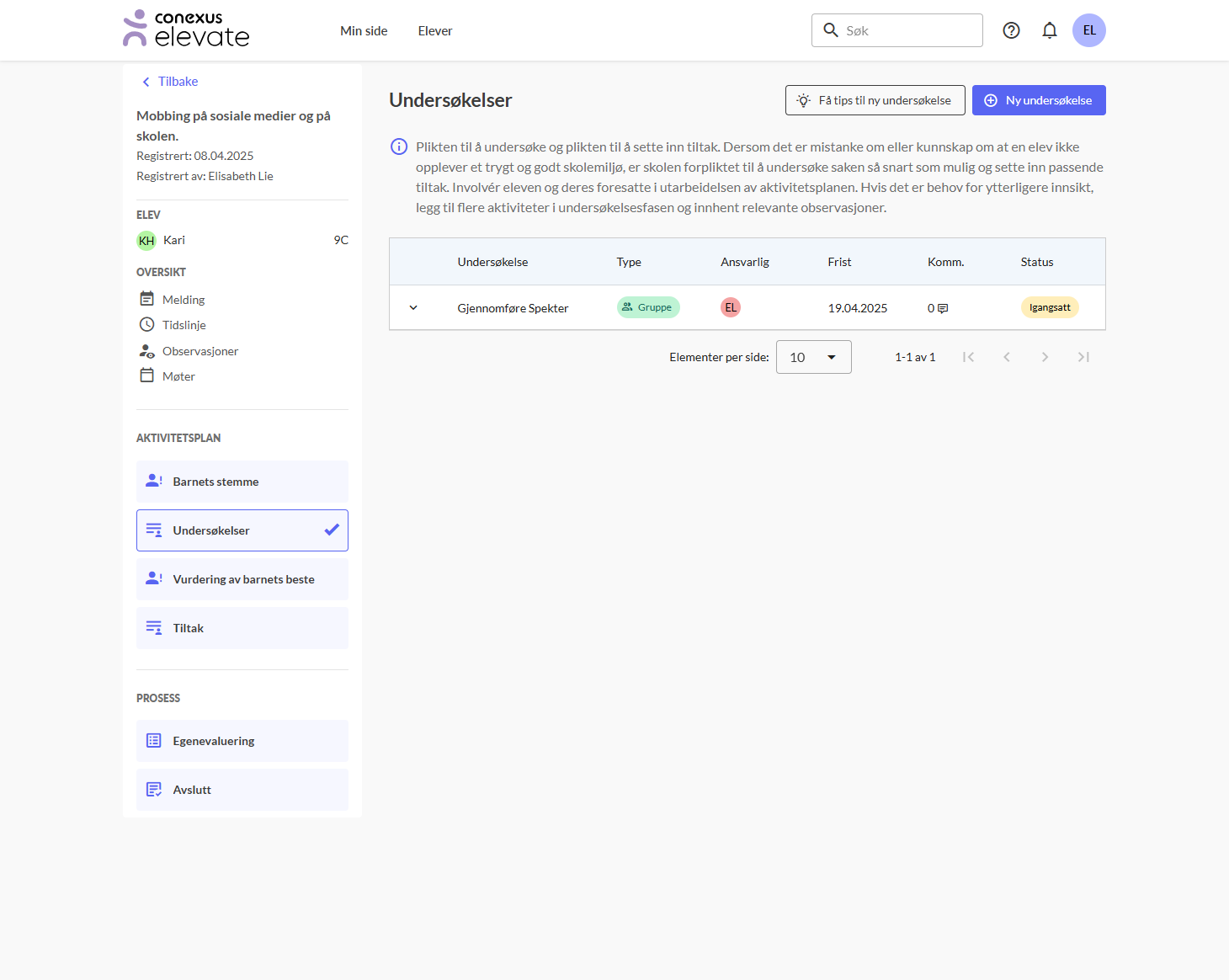The height and width of the screenshot is (980, 1229).
Task: Click the Ny undersøkelse button
Action: click(1038, 100)
